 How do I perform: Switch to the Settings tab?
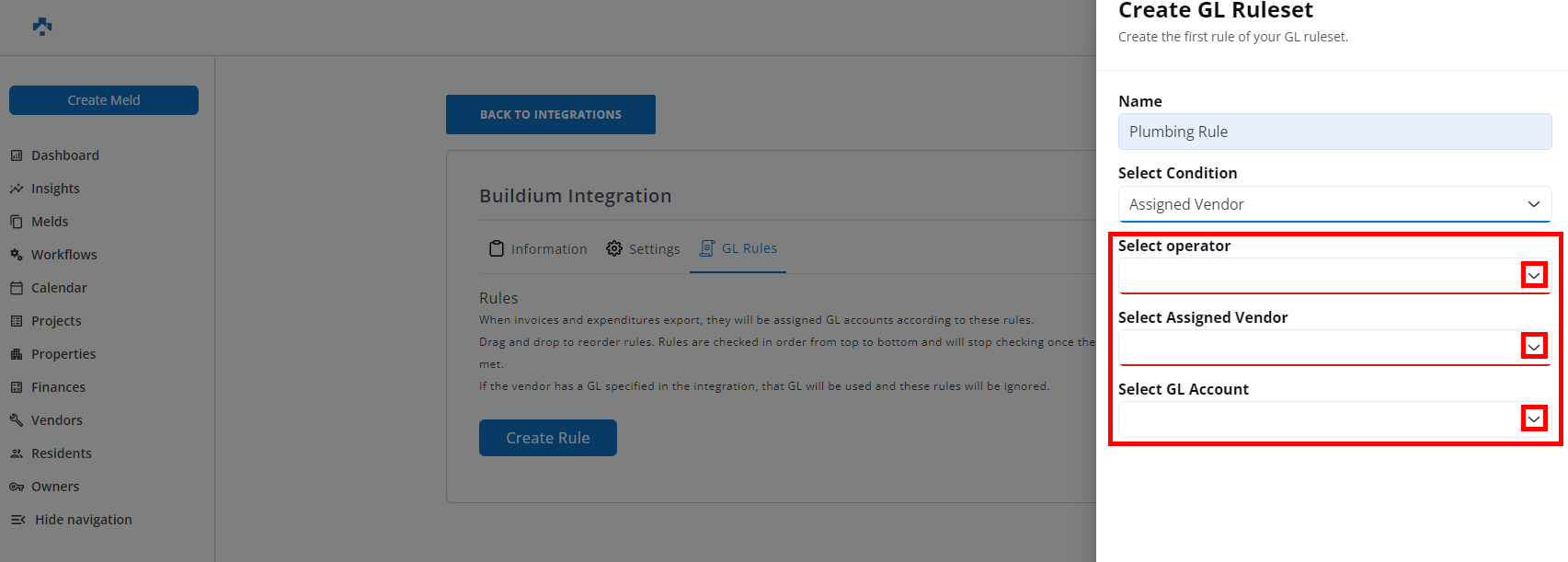point(644,248)
